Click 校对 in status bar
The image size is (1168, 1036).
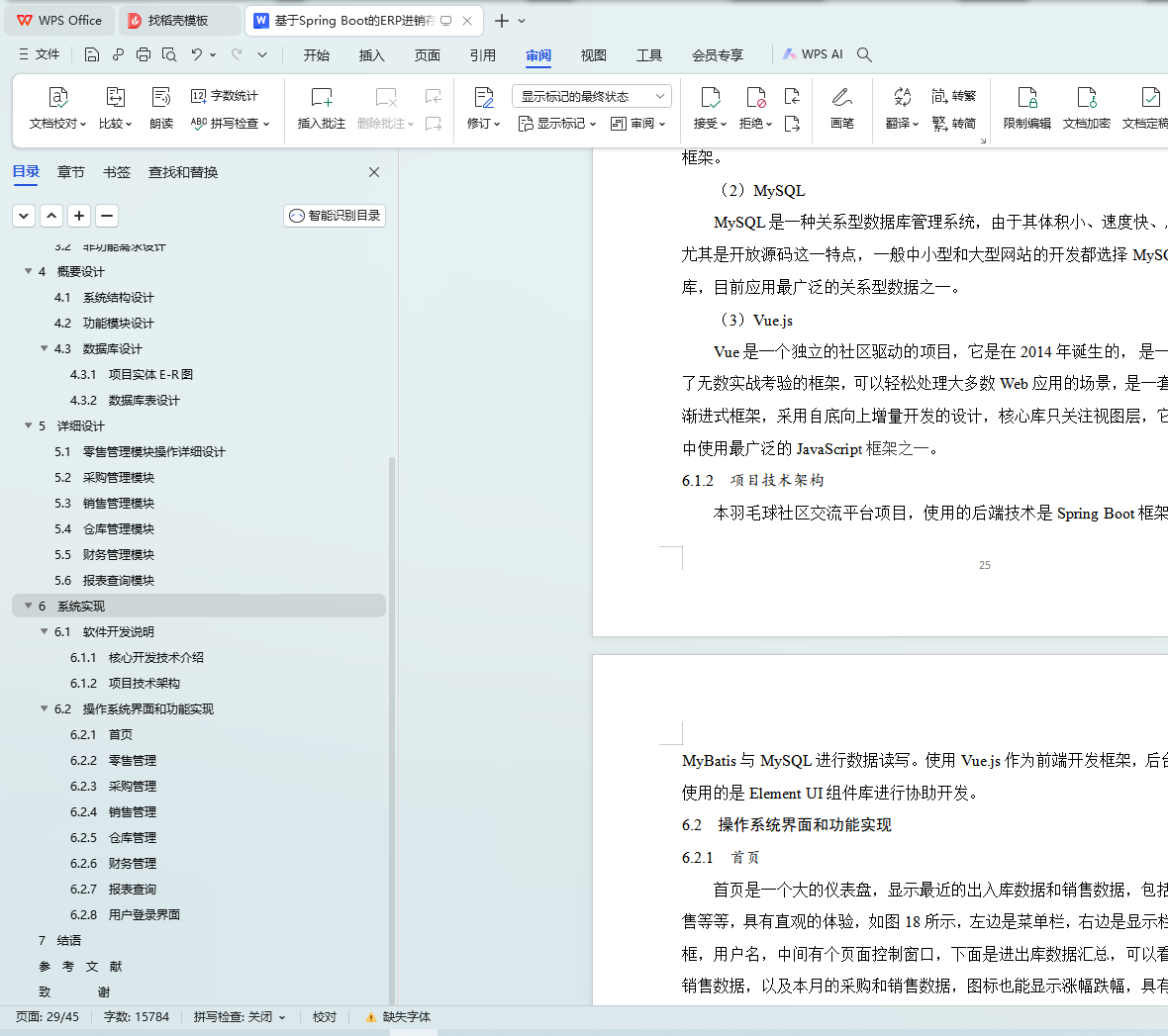324,1016
